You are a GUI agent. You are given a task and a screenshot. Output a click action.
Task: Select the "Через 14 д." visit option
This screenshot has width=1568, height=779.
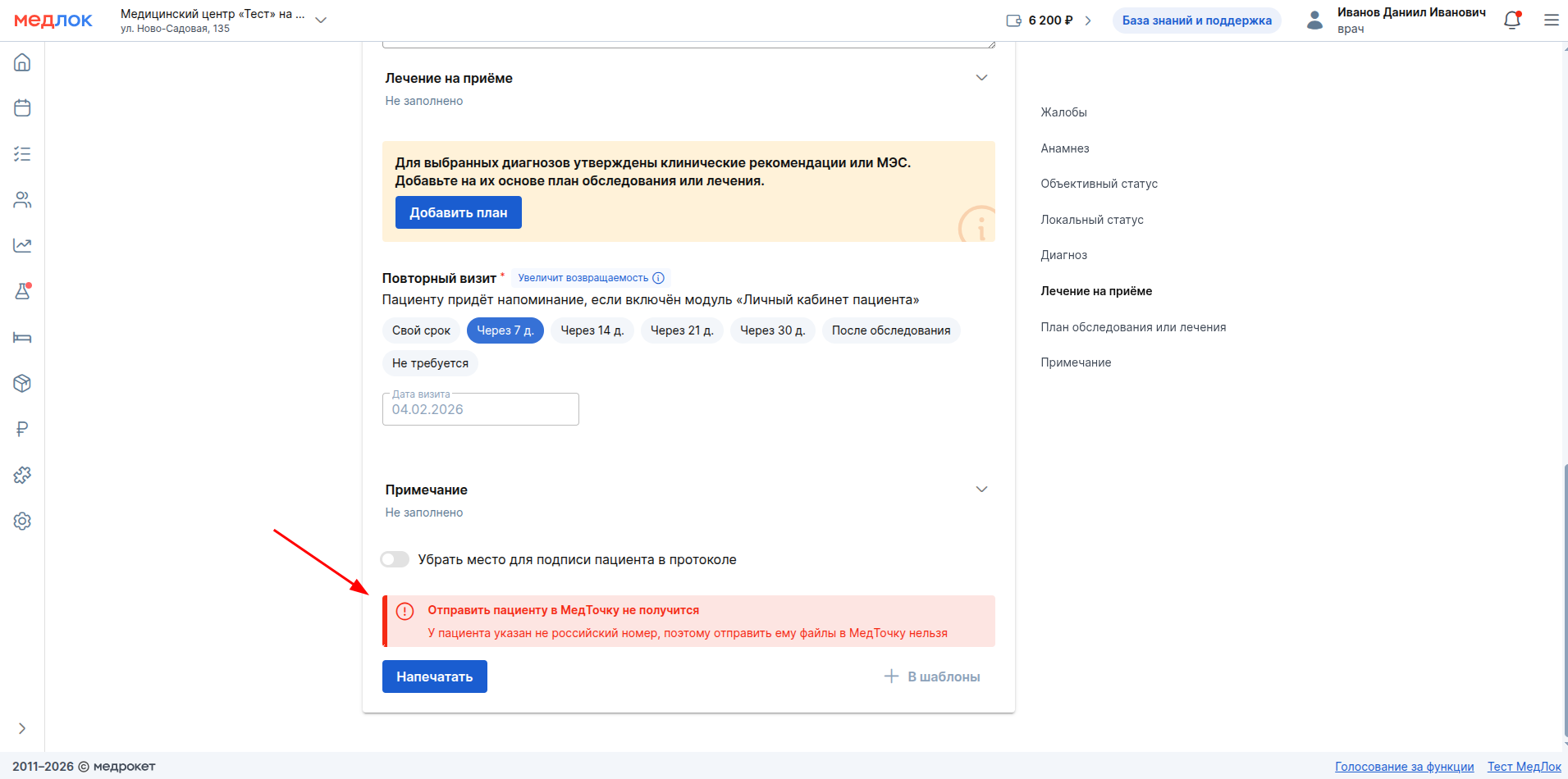(592, 330)
